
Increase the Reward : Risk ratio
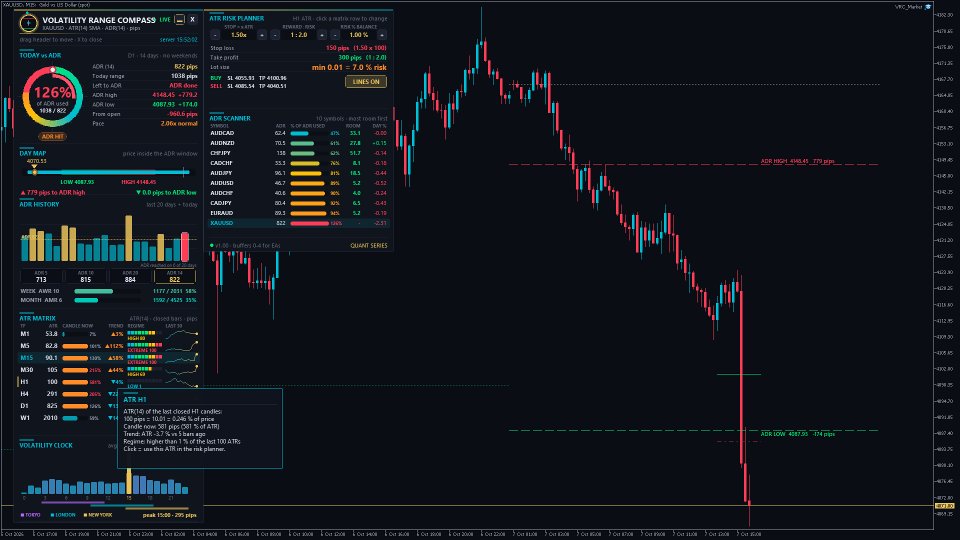[x=322, y=35]
